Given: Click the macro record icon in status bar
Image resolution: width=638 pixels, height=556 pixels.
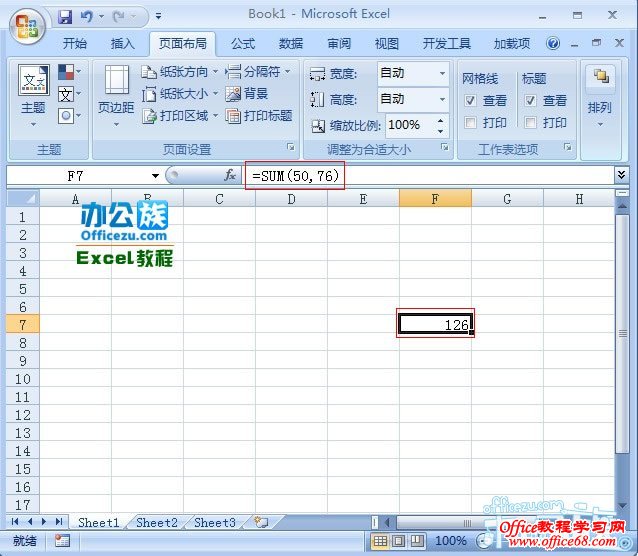Looking at the screenshot, I should click(62, 541).
